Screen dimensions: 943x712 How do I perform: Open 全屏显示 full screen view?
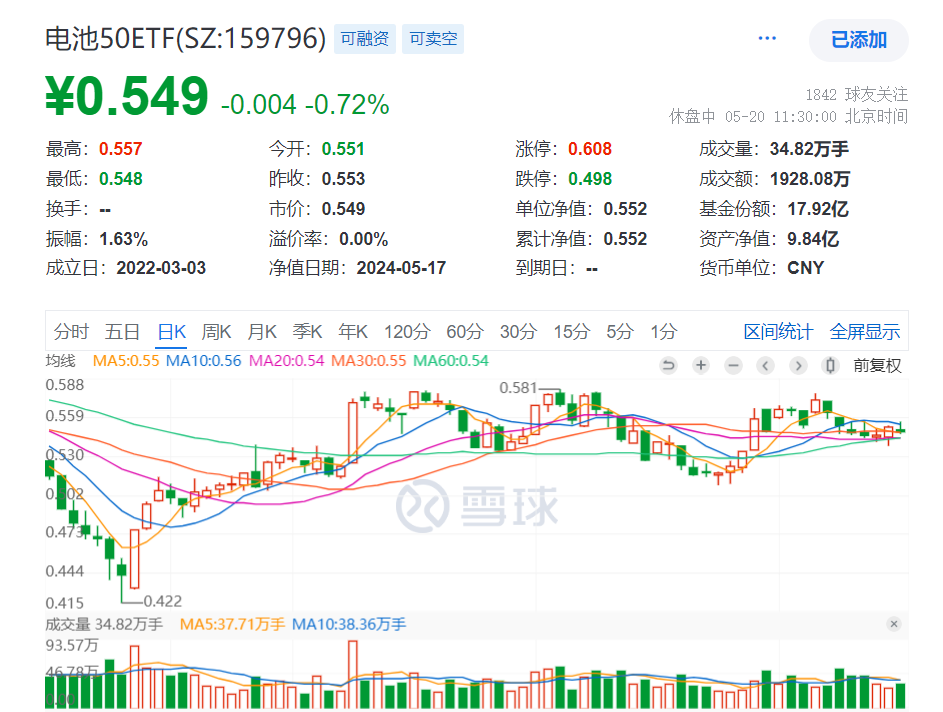(x=865, y=331)
